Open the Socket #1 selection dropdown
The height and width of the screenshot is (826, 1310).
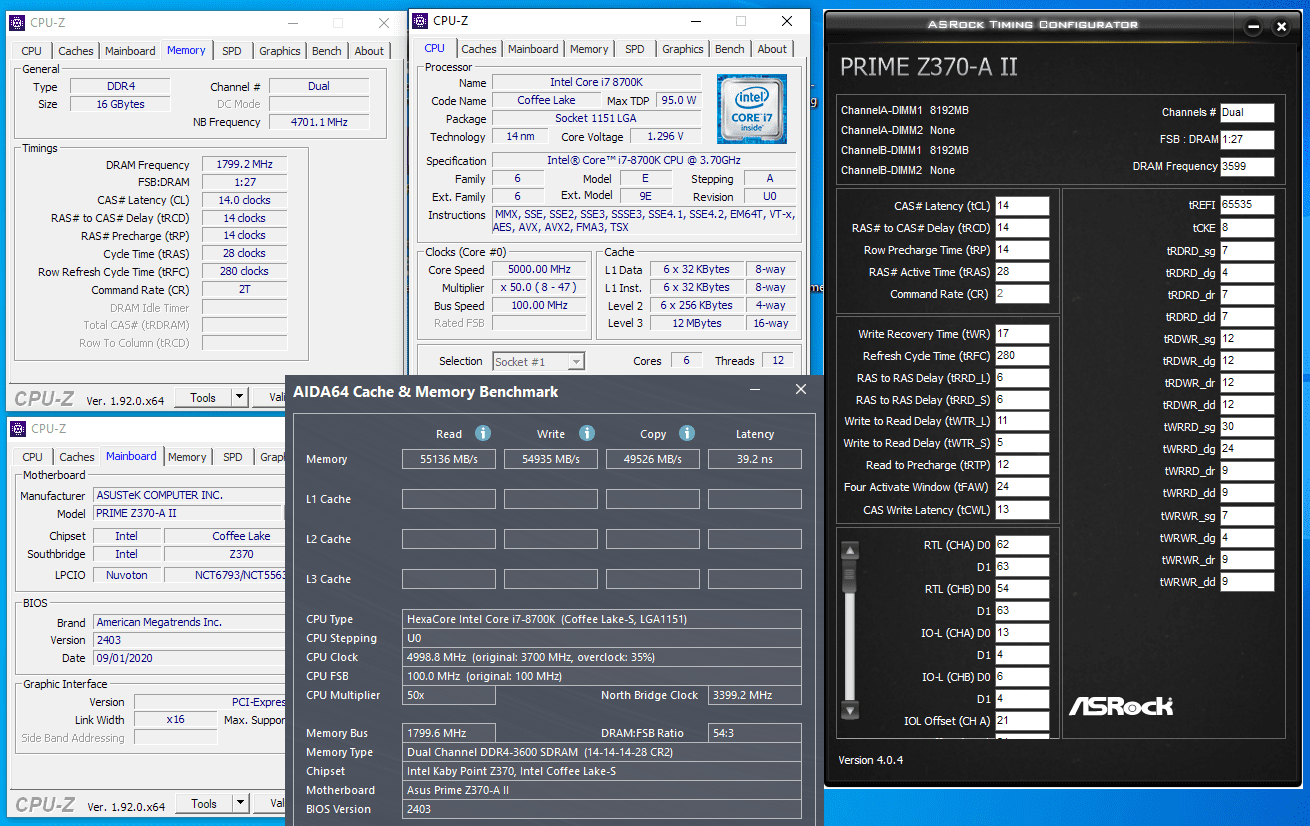575,361
